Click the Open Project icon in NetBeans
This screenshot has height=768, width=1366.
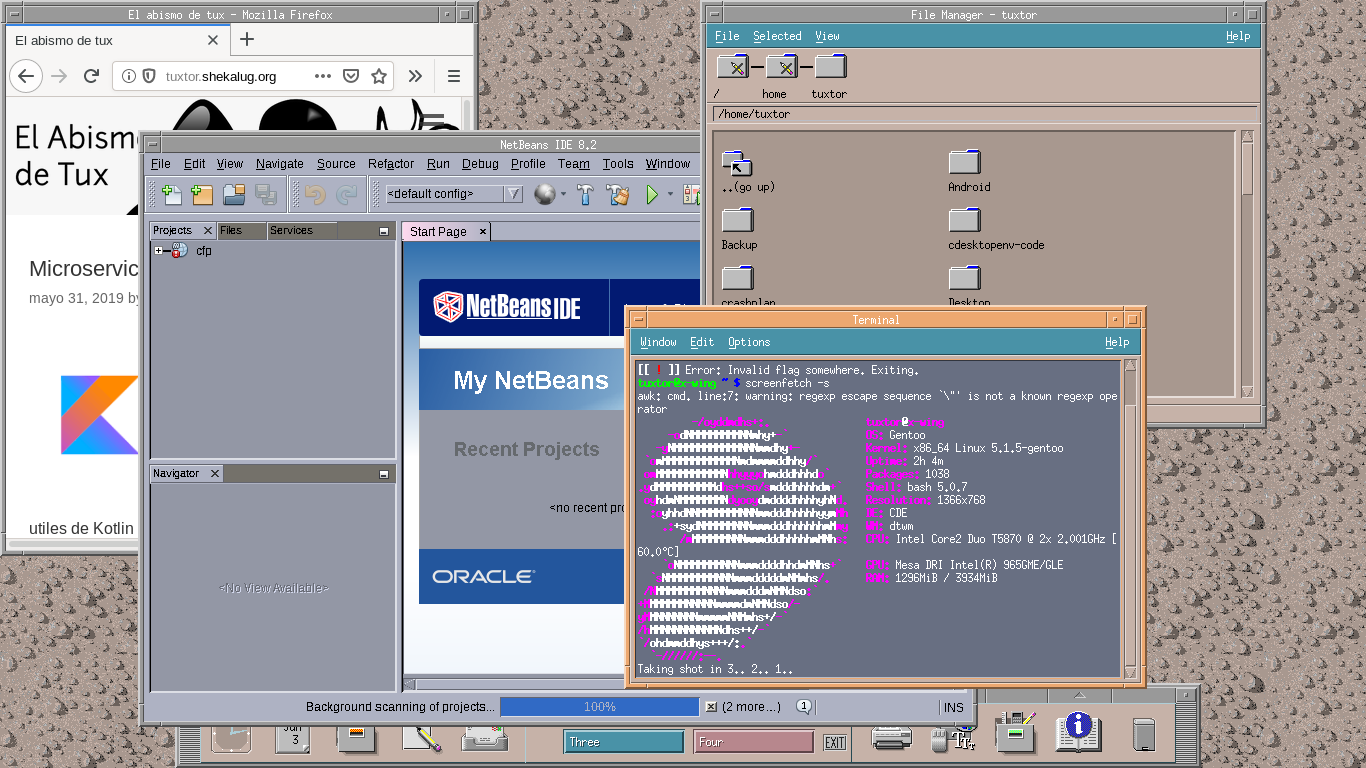pyautogui.click(x=234, y=194)
